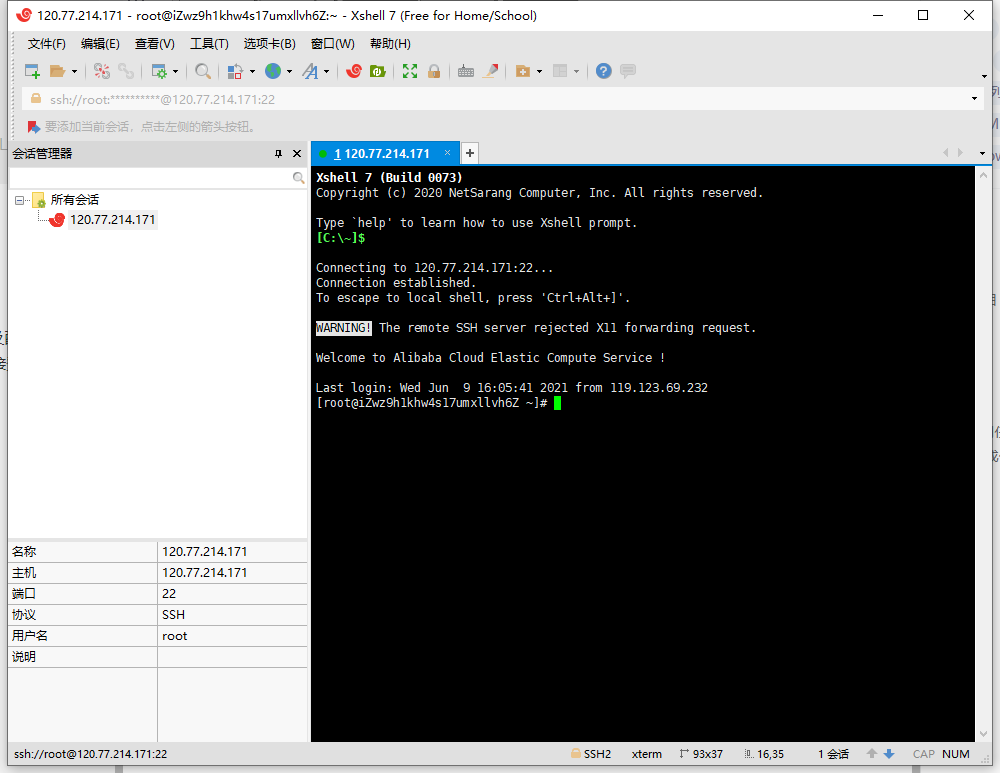Add a new tab with plus button
Screen dimensions: 1000x773
click(x=469, y=153)
